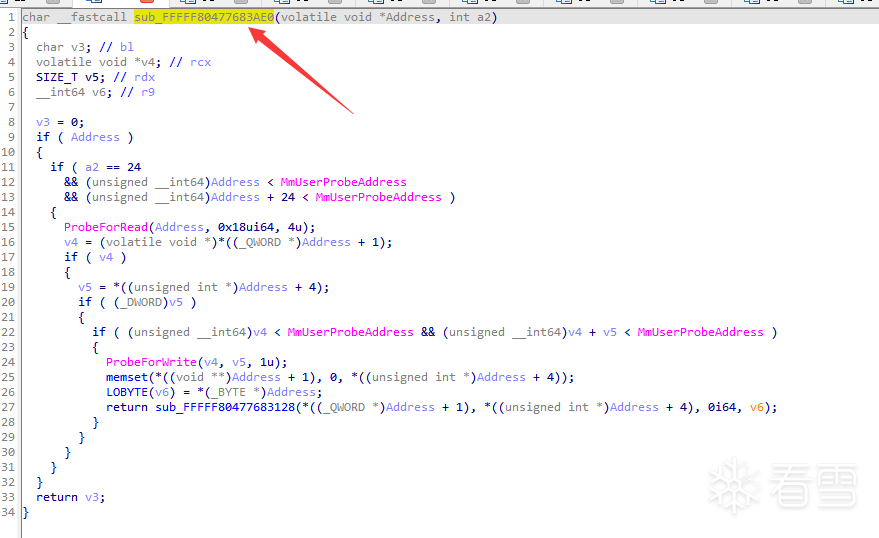Select the __fastcall keyword in header

[92, 17]
